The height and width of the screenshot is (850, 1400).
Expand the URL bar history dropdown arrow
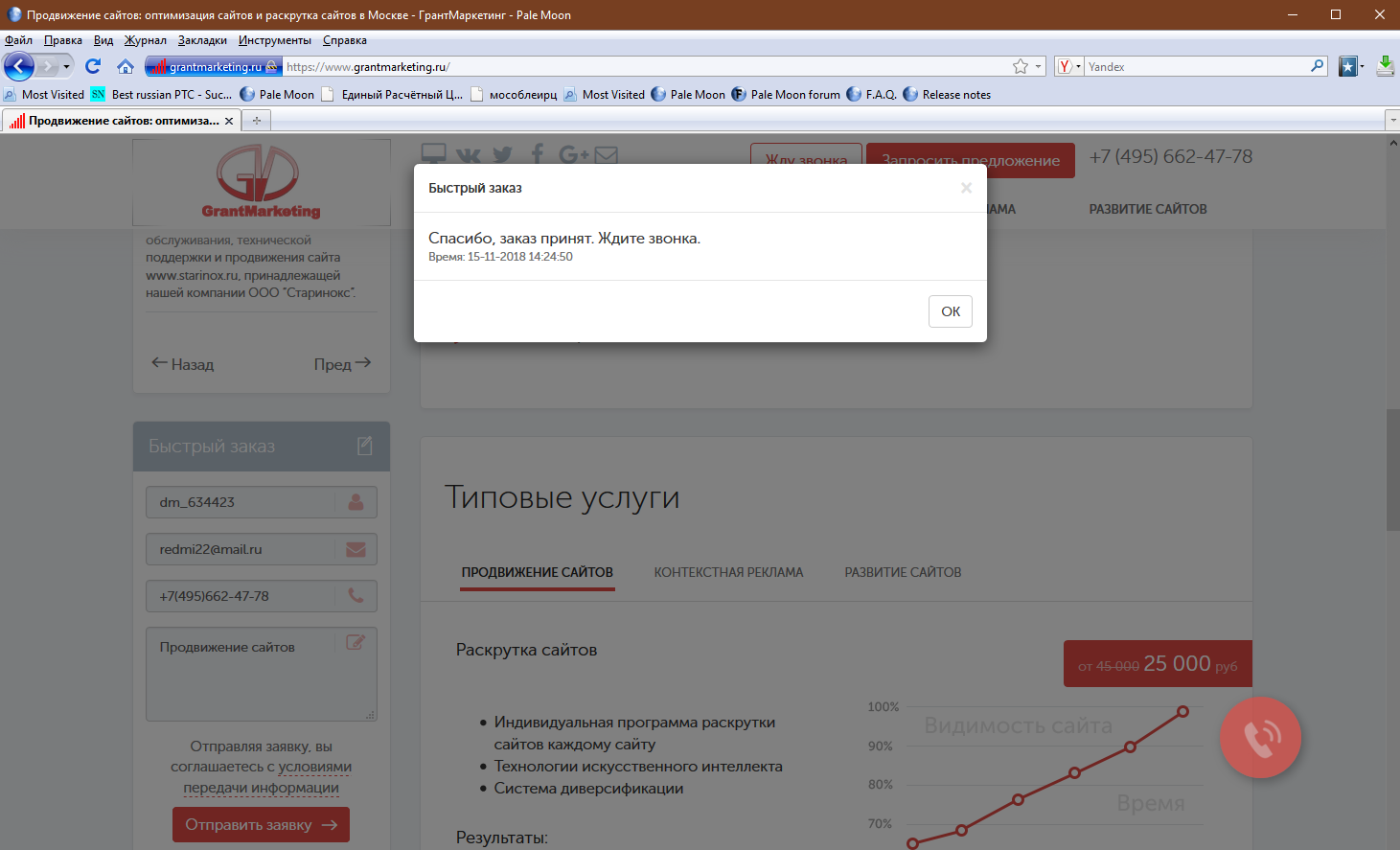1038,66
